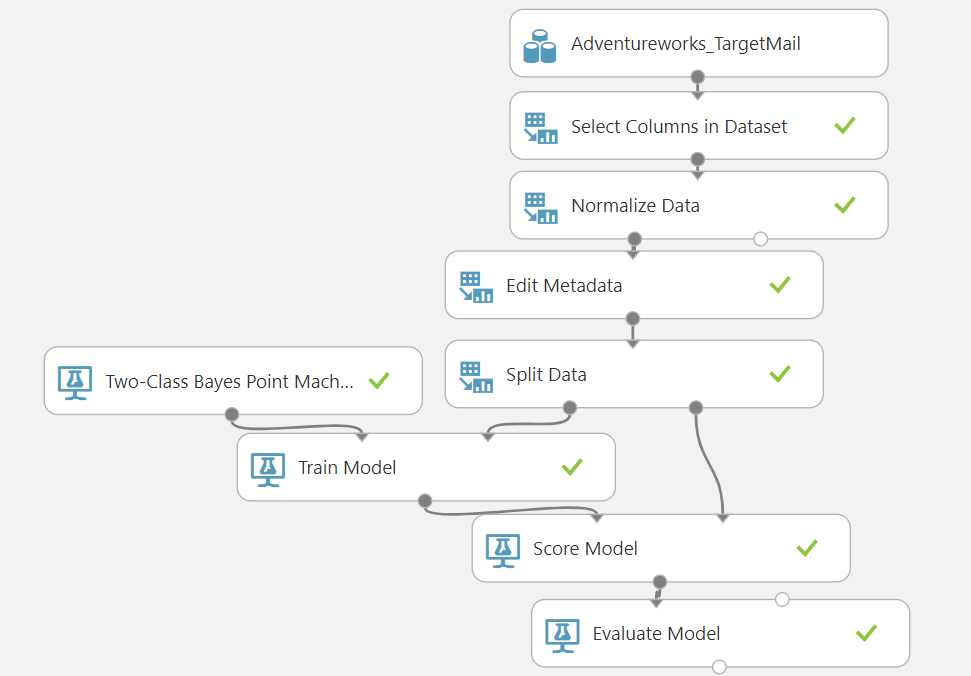Select the Edit Metadata module label

click(564, 286)
